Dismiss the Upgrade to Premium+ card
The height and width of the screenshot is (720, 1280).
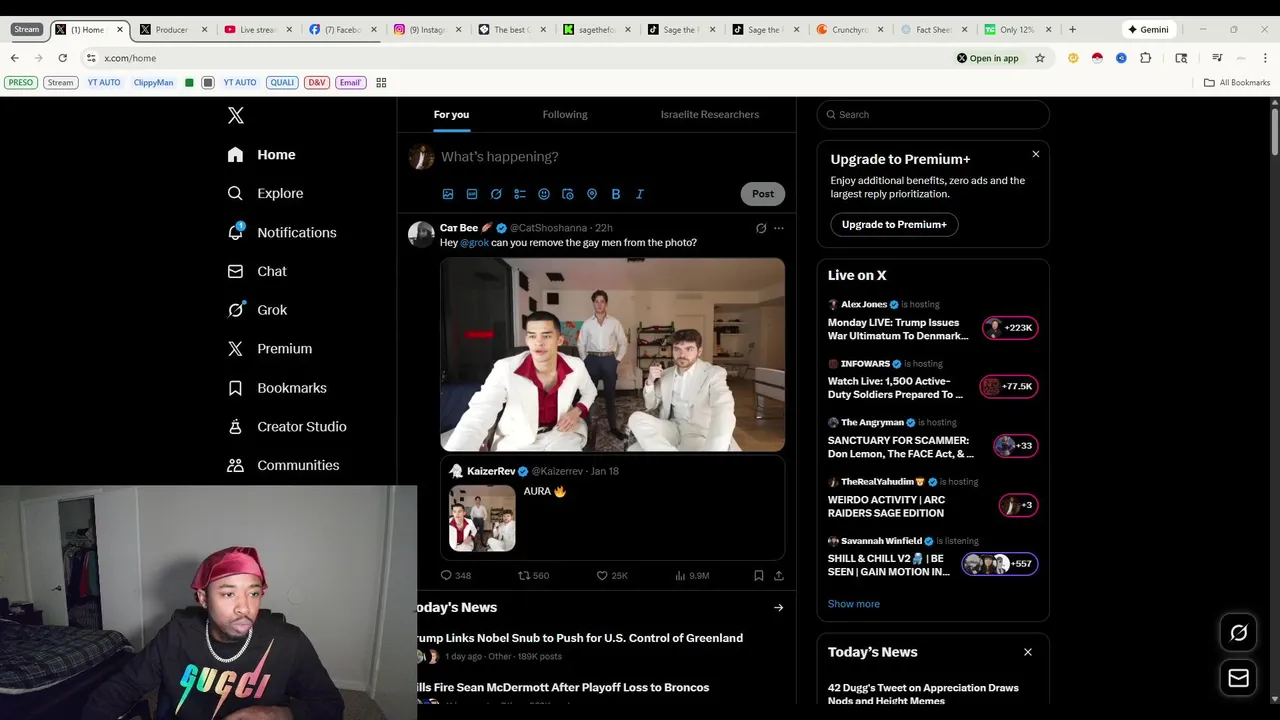pyautogui.click(x=1036, y=154)
